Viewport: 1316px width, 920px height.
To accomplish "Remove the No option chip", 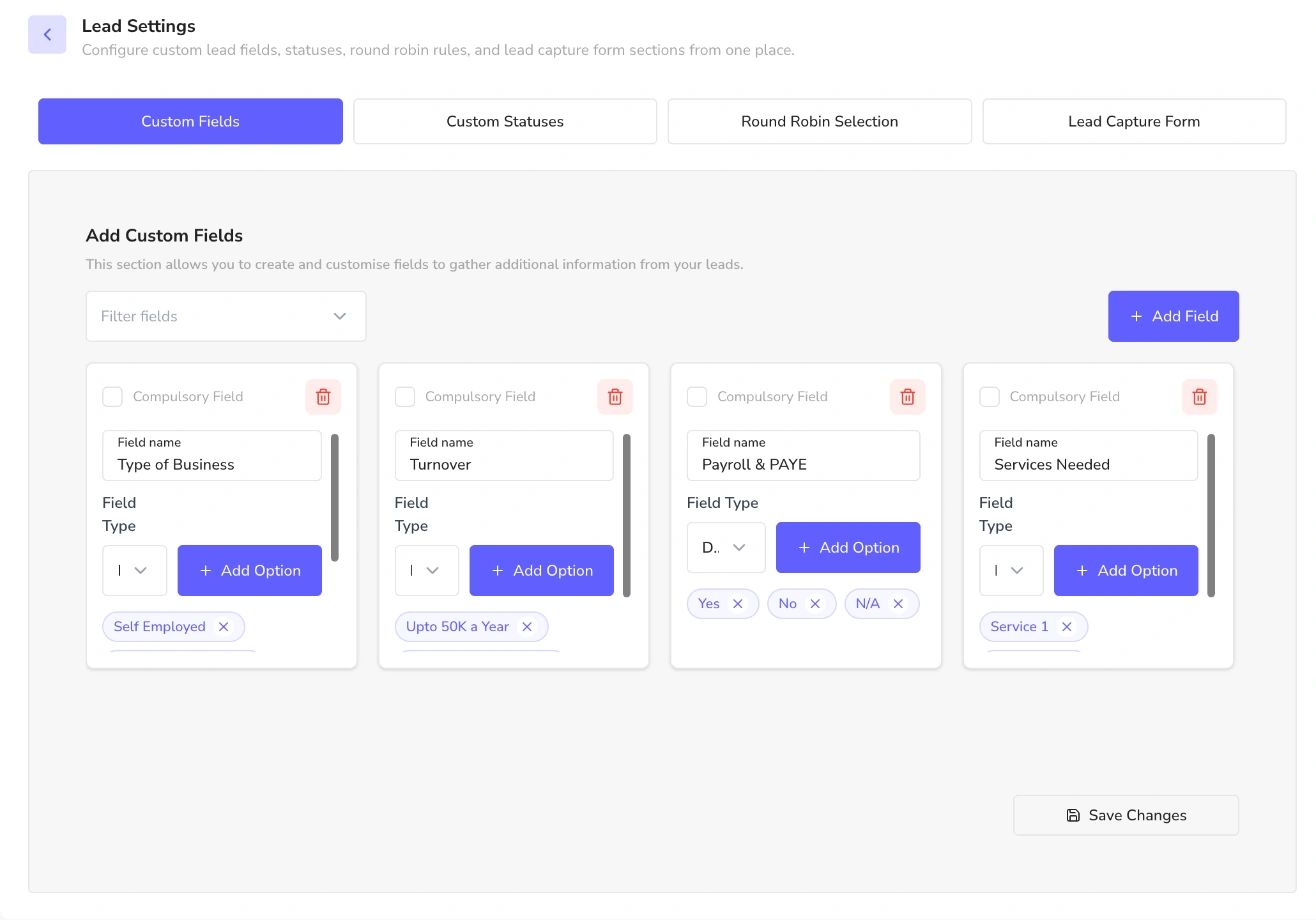I will [x=815, y=604].
